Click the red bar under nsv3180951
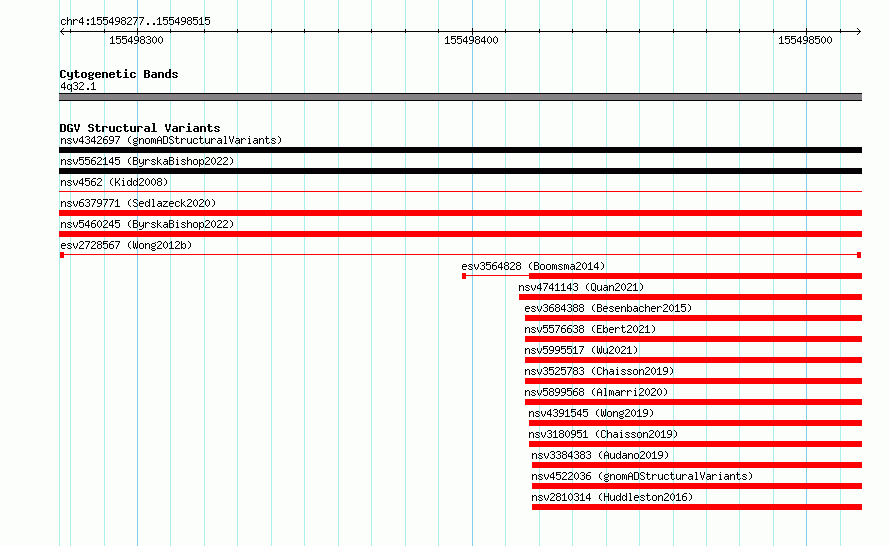890x546 pixels. coord(695,444)
